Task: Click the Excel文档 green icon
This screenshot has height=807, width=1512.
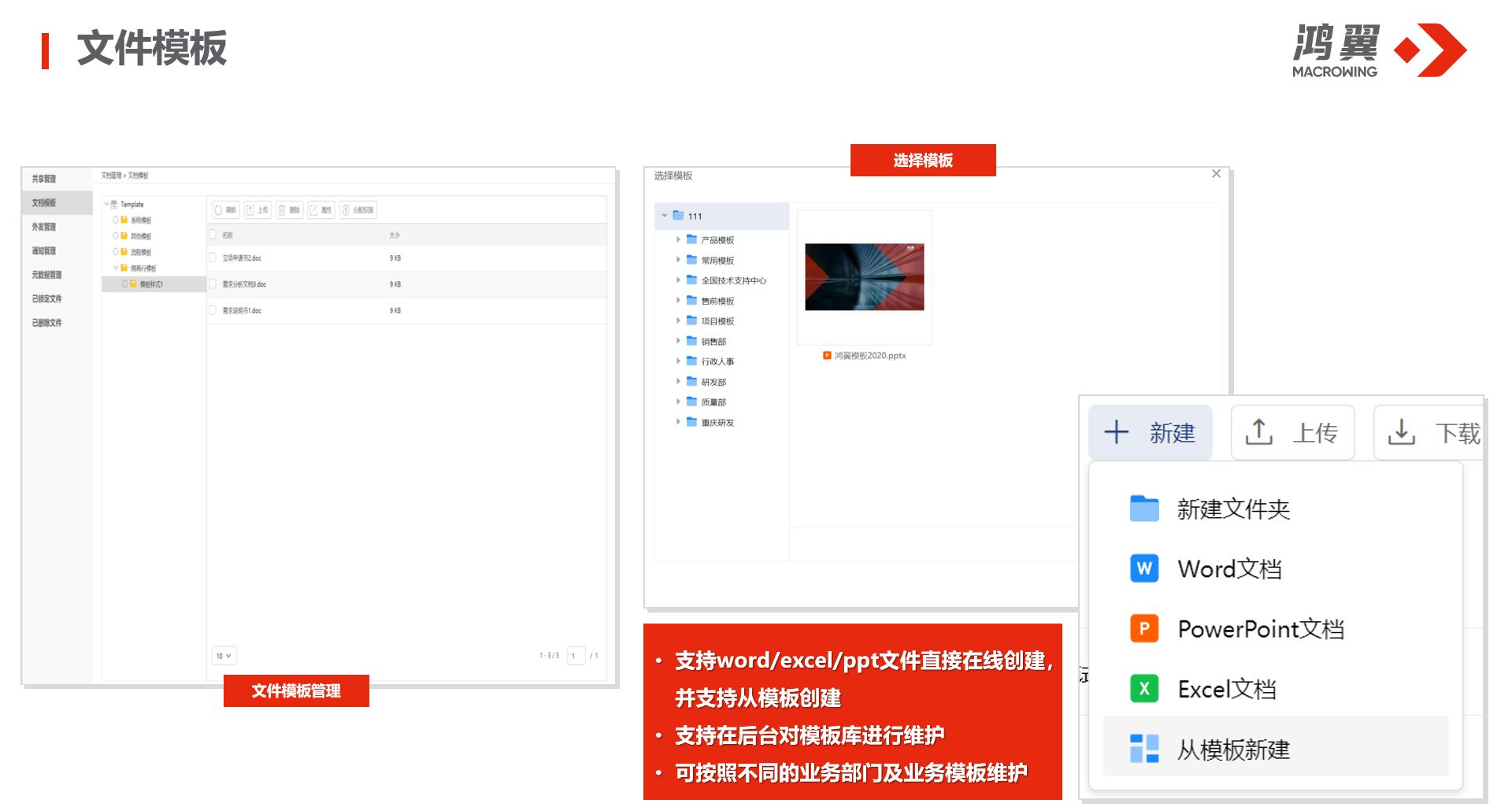Action: coord(1143,689)
